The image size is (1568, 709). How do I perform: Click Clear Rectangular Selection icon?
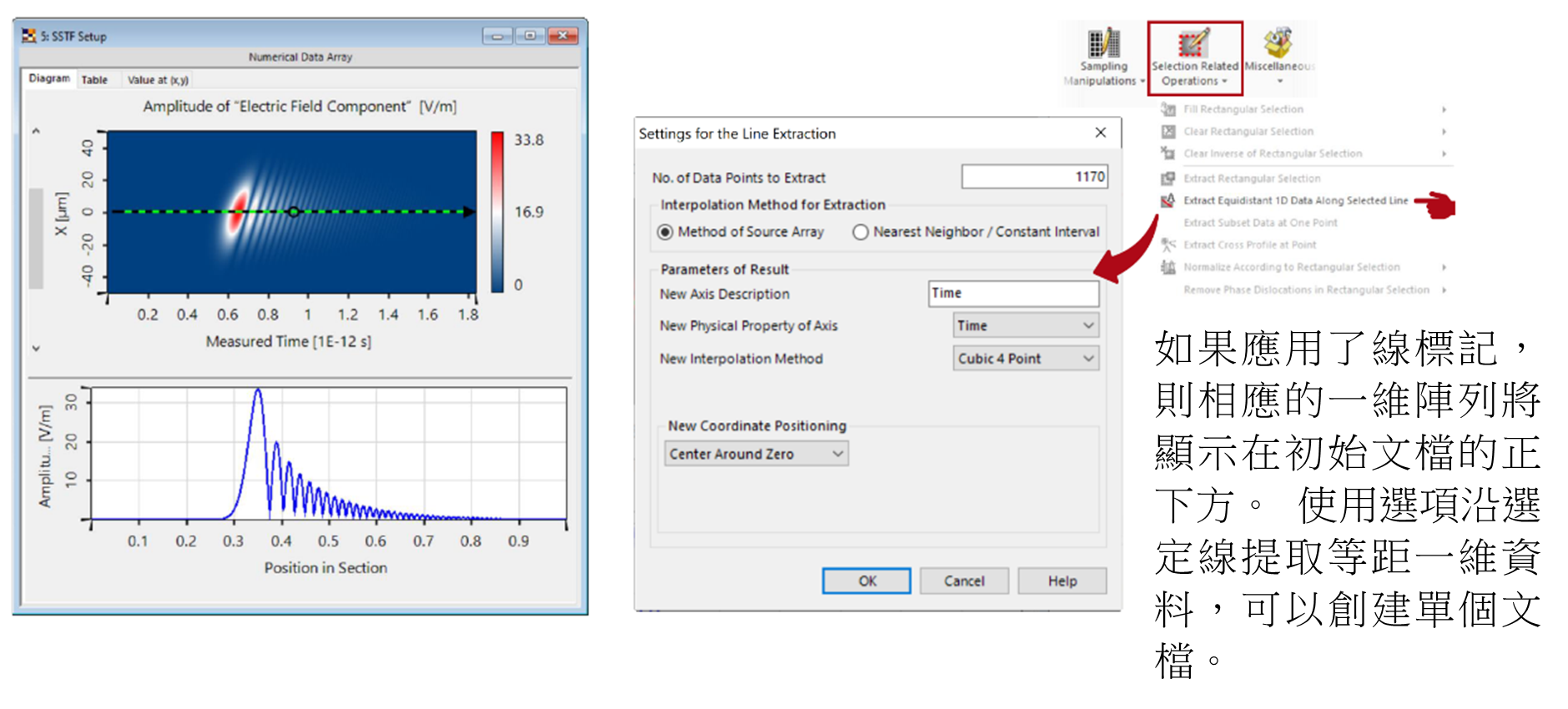tap(1168, 132)
